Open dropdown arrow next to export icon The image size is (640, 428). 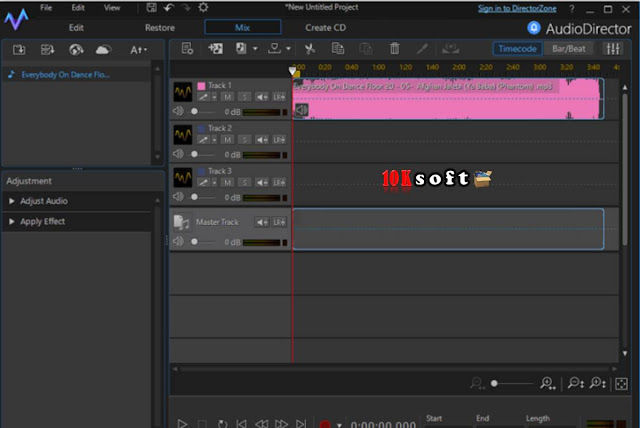click(255, 49)
